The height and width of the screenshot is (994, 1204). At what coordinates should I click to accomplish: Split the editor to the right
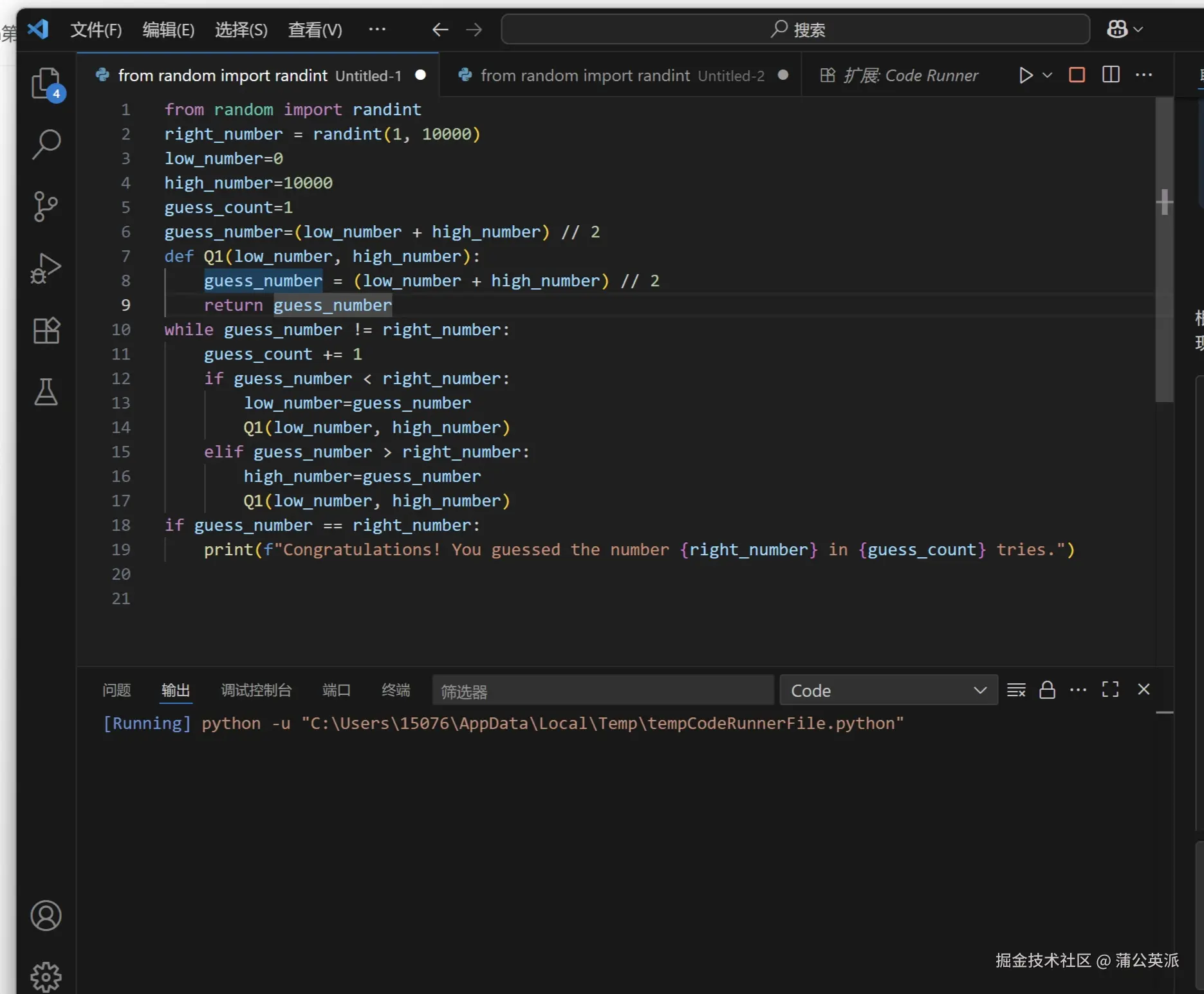[x=1111, y=75]
